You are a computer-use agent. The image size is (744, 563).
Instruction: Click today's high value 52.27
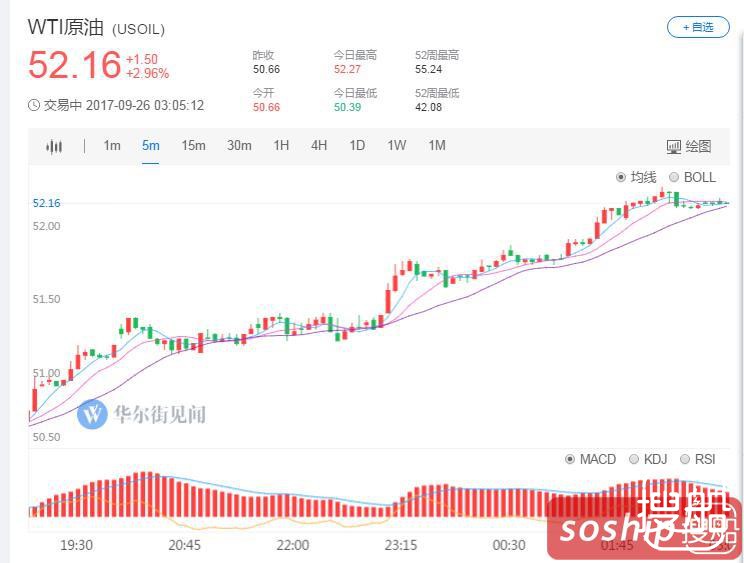pyautogui.click(x=347, y=69)
